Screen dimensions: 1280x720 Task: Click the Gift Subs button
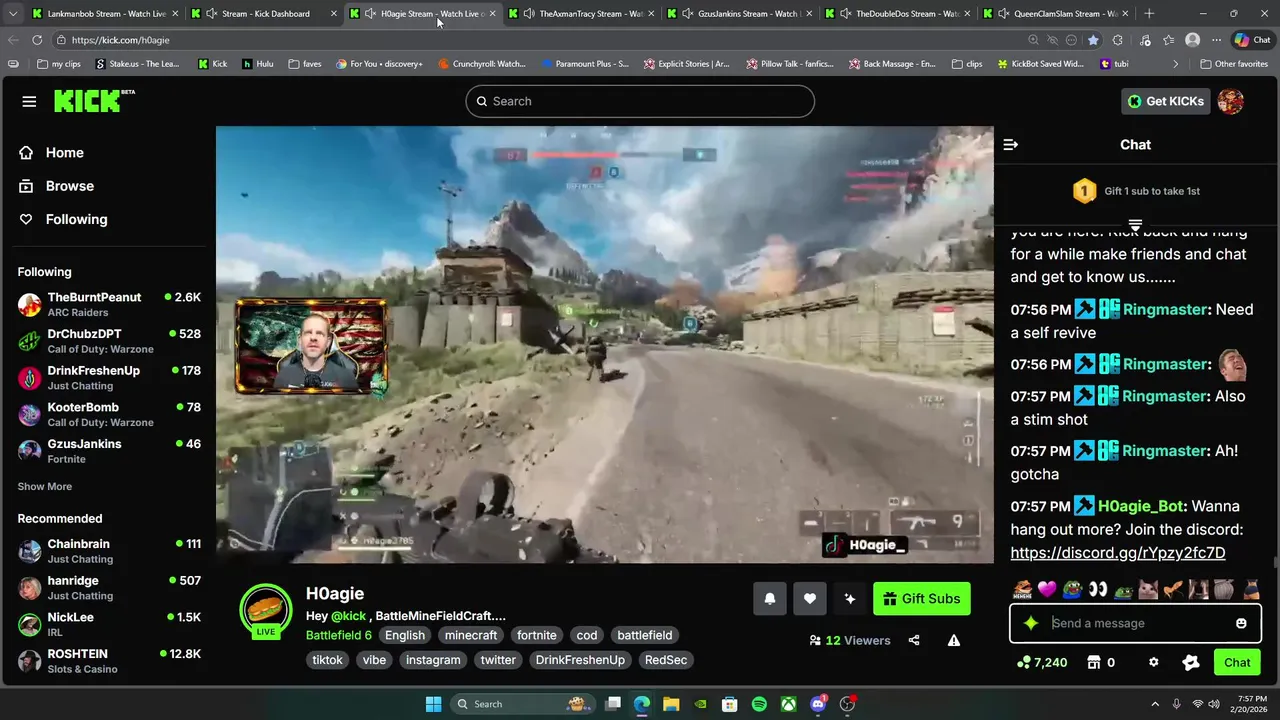coord(922,599)
